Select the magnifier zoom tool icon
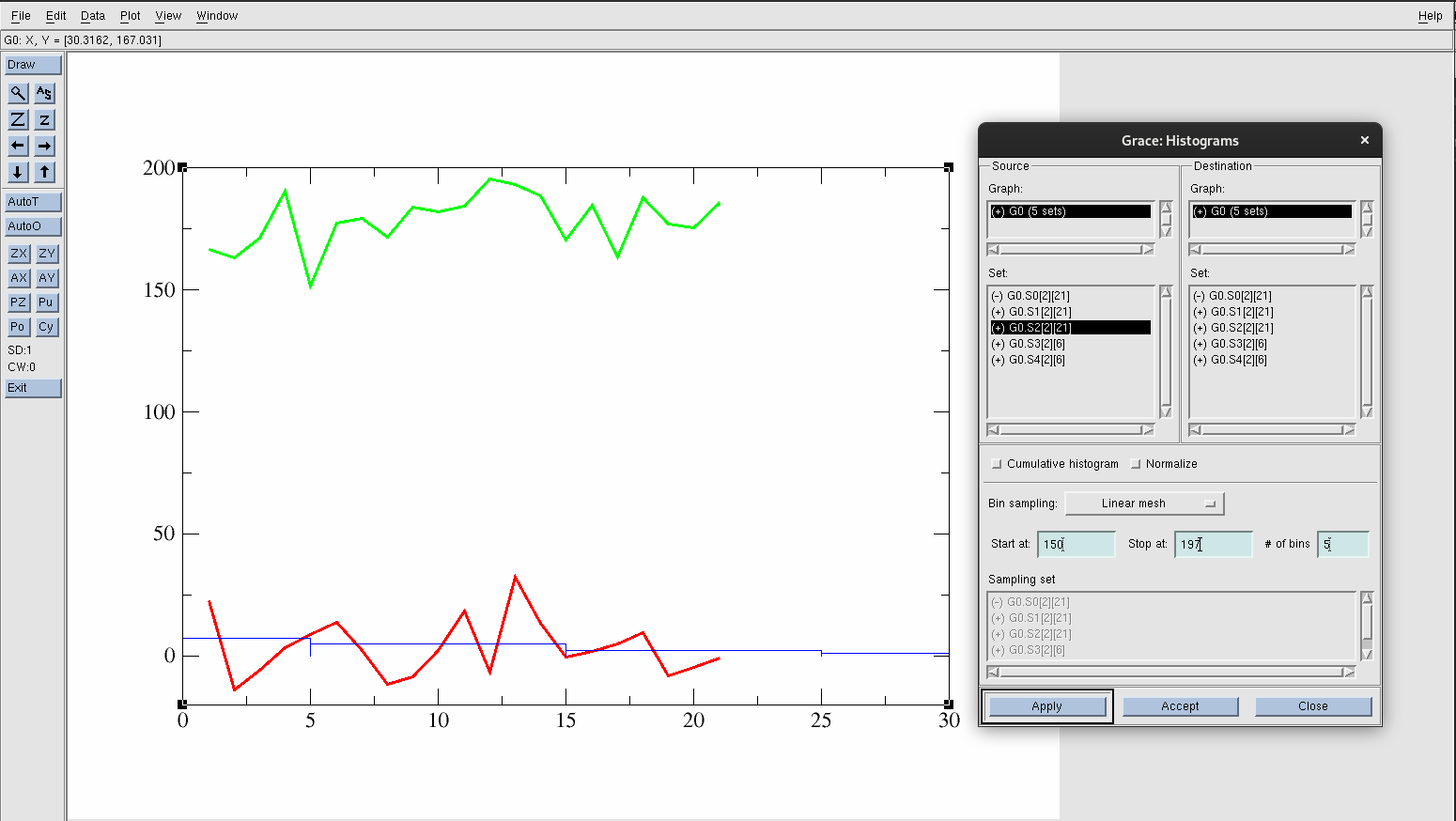This screenshot has height=821, width=1456. [x=18, y=93]
